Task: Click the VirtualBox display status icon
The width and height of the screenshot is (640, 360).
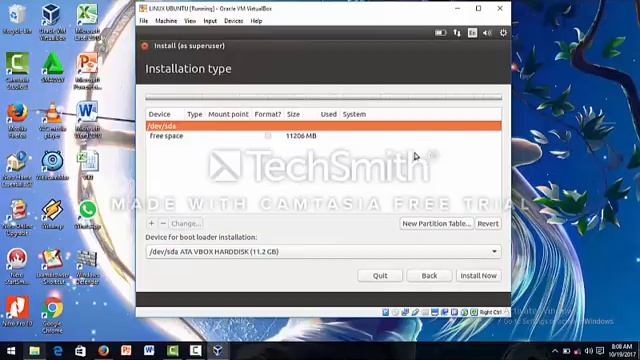Action: click(x=435, y=312)
